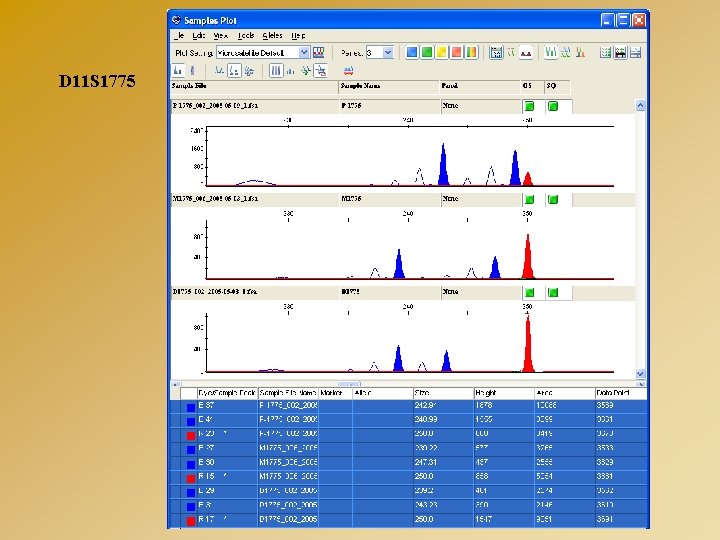Open the View menu

pyautogui.click(x=220, y=35)
